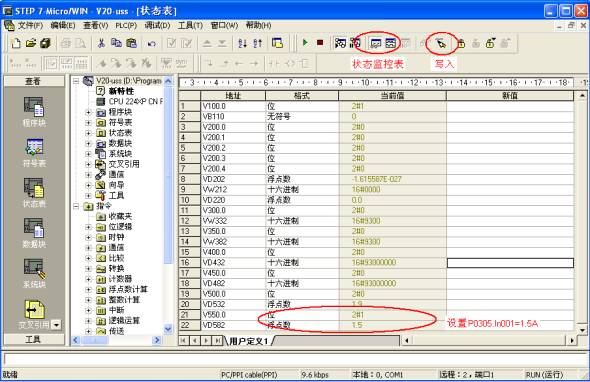
Task: Open 符号表 from the navigation bar
Action: click(34, 152)
